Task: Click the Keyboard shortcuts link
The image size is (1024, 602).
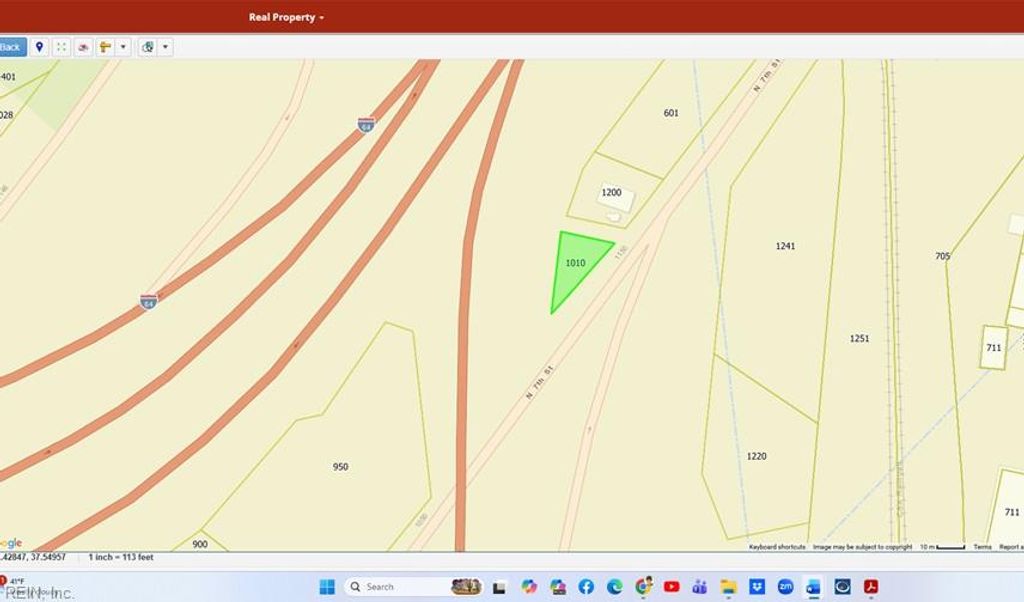Action: [x=777, y=547]
